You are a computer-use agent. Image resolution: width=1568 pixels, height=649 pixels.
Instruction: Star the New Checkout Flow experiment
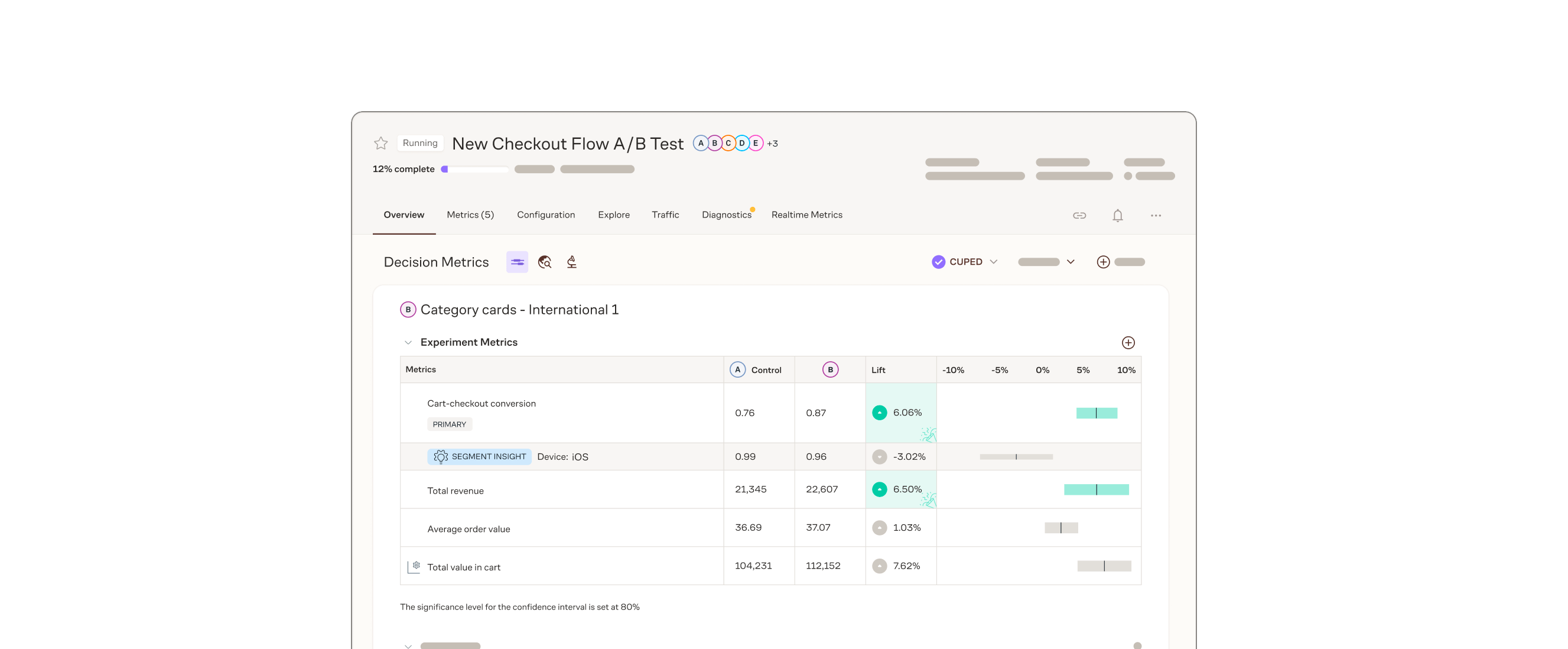click(x=380, y=143)
